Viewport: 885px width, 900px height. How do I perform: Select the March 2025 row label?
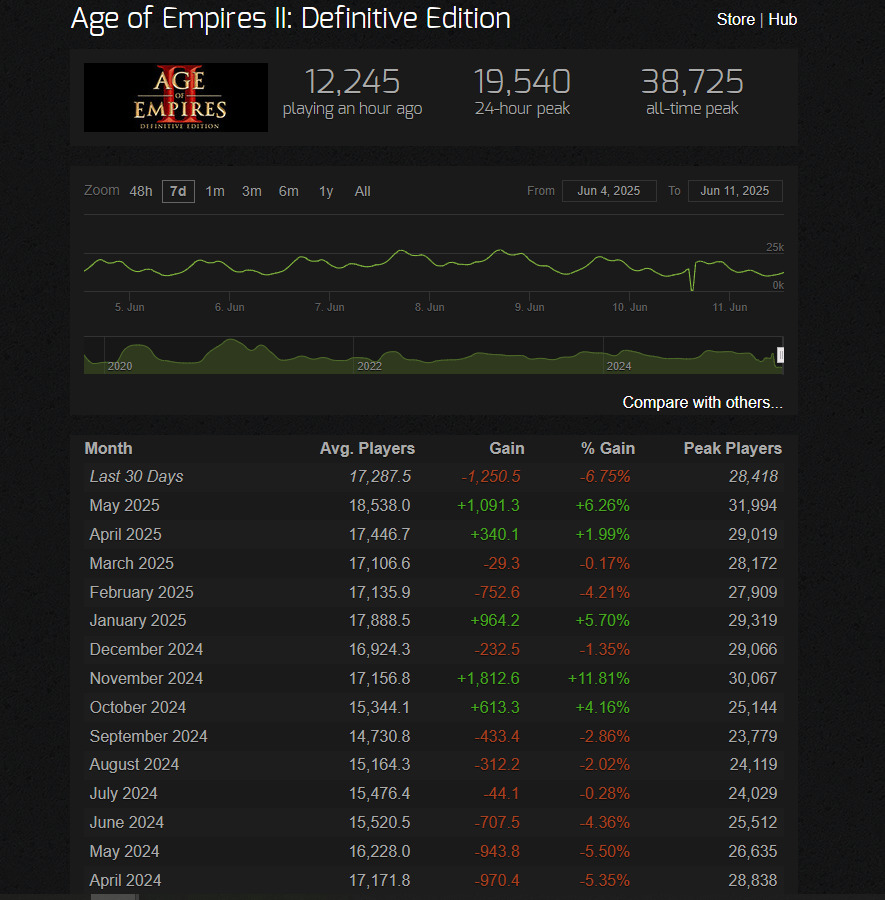coord(131,563)
